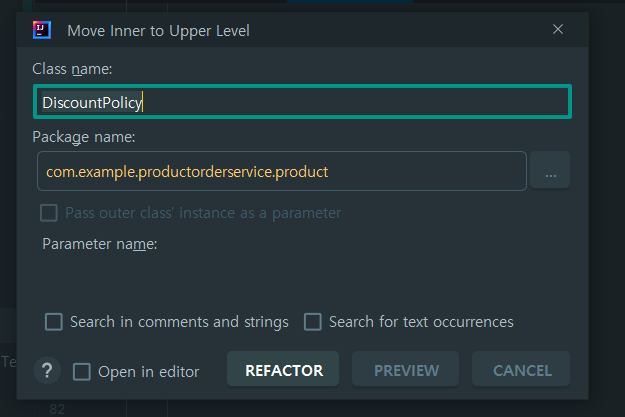Open help via the question mark icon
Viewport: 625px width, 417px height.
pyautogui.click(x=47, y=370)
